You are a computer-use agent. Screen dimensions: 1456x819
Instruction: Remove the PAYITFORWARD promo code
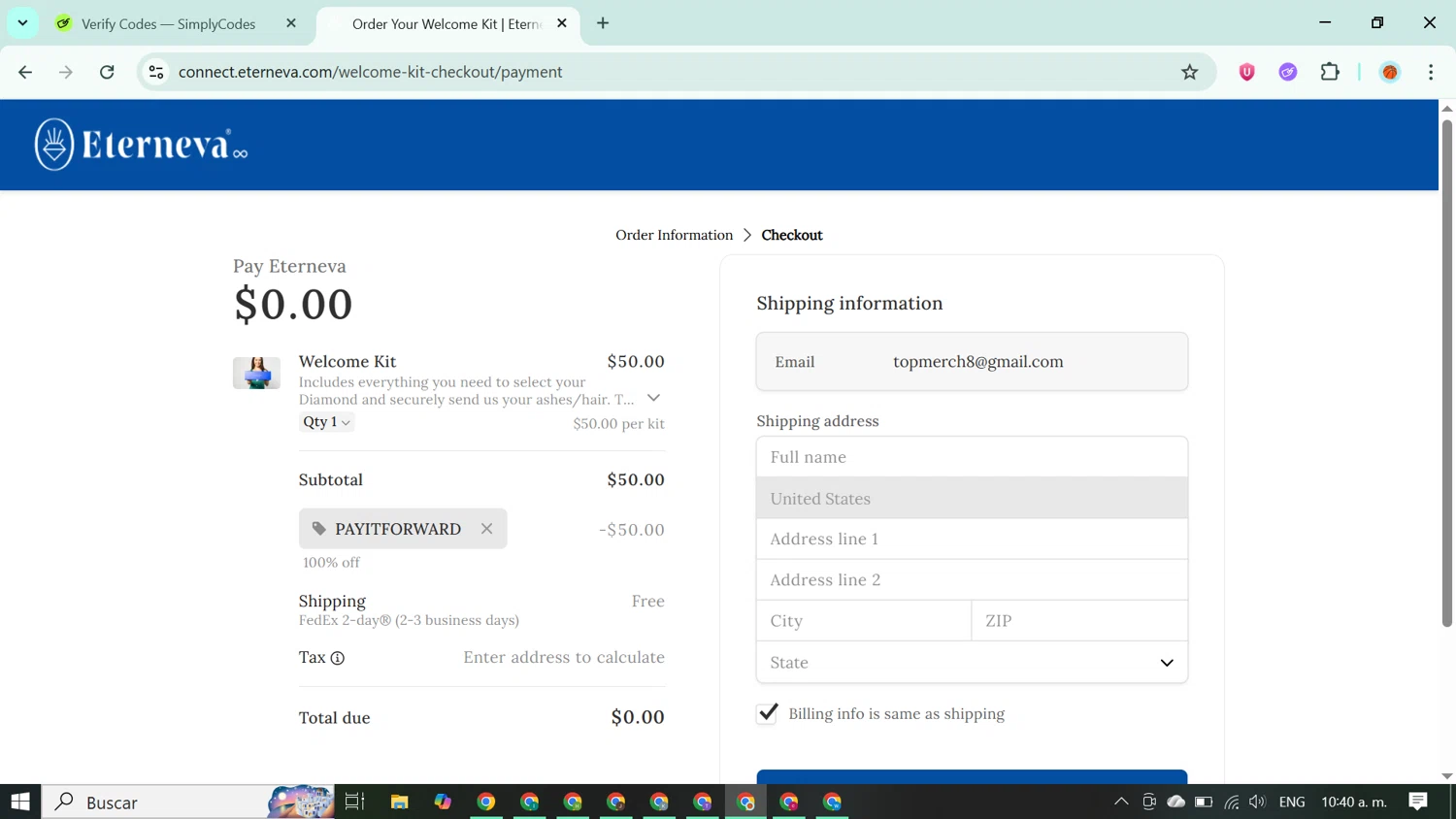(486, 529)
